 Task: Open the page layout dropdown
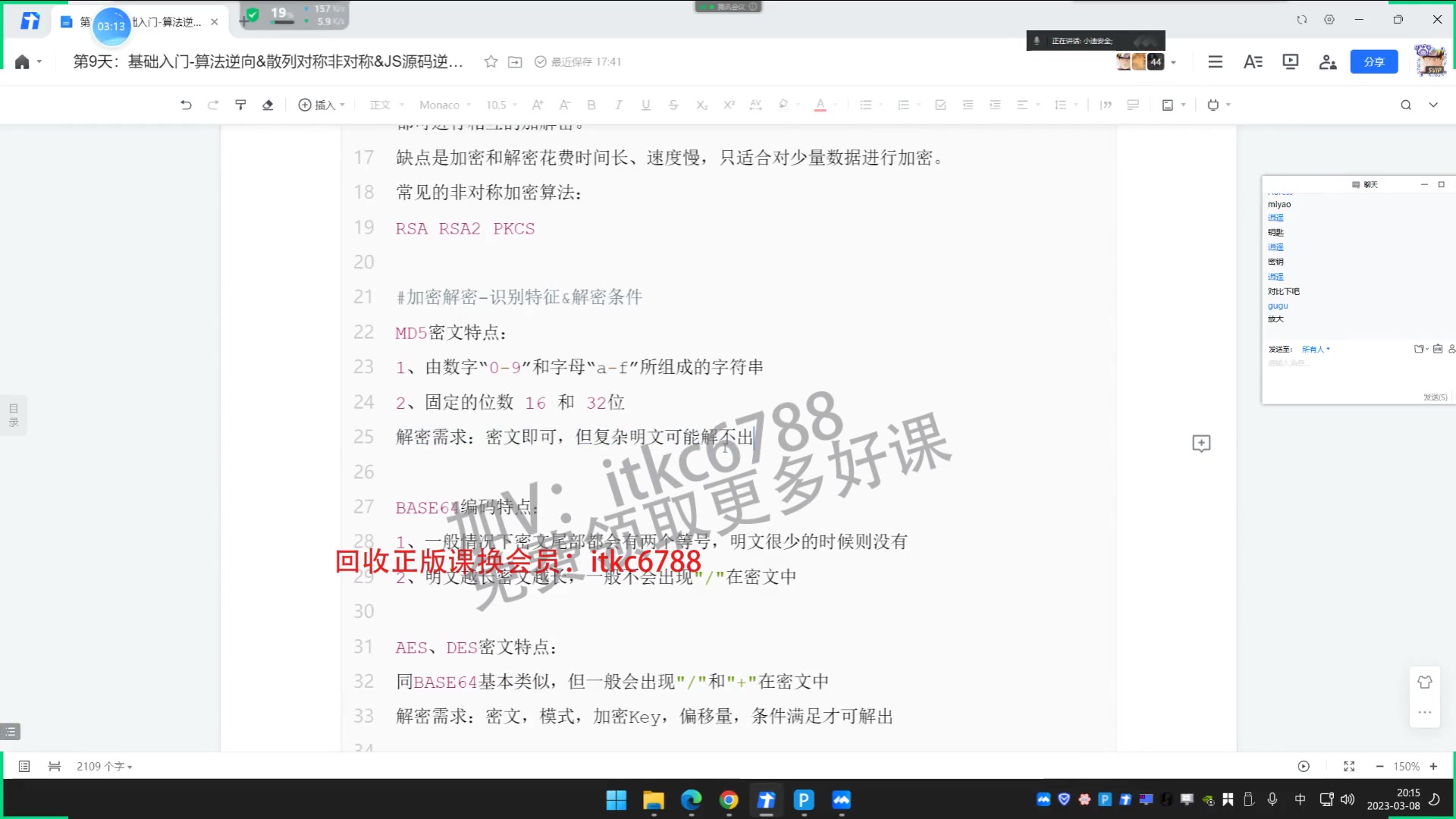1174,105
